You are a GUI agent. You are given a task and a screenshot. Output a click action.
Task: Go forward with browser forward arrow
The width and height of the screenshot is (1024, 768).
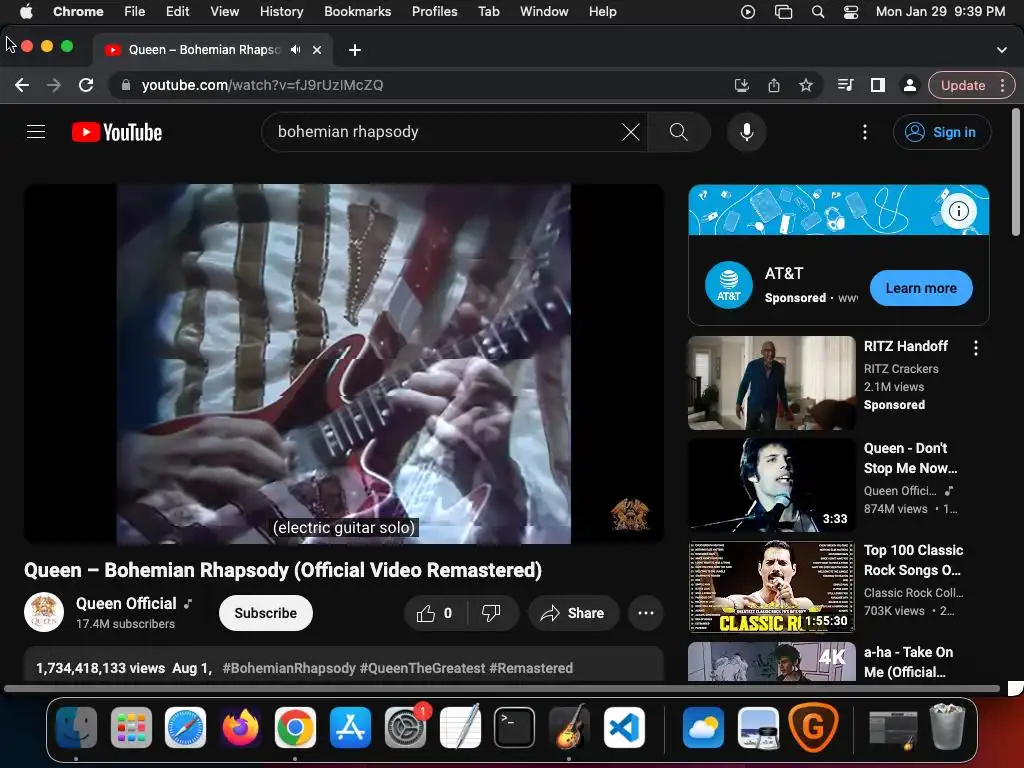(54, 85)
